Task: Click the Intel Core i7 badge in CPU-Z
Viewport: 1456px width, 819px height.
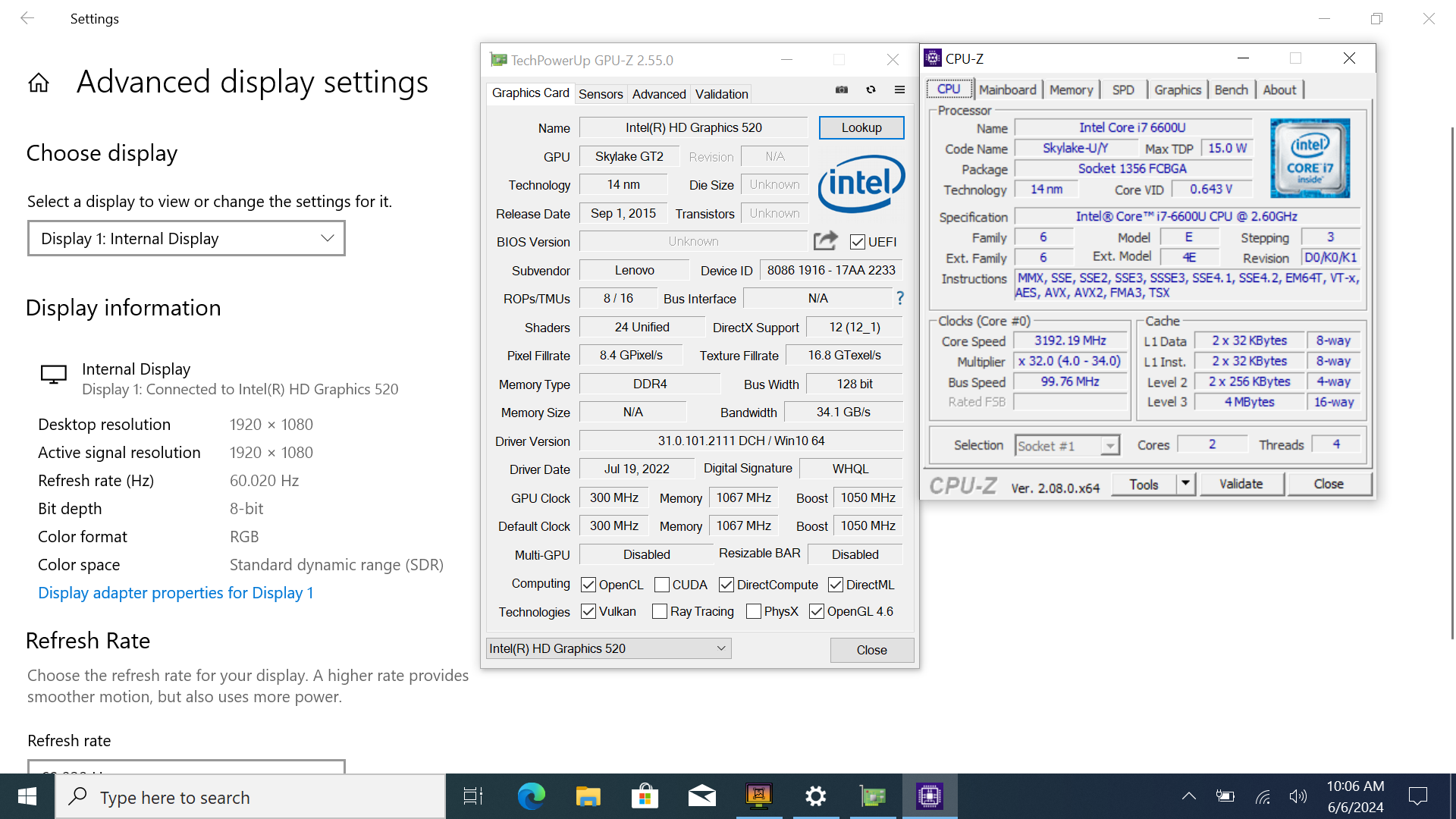Action: pos(1310,158)
